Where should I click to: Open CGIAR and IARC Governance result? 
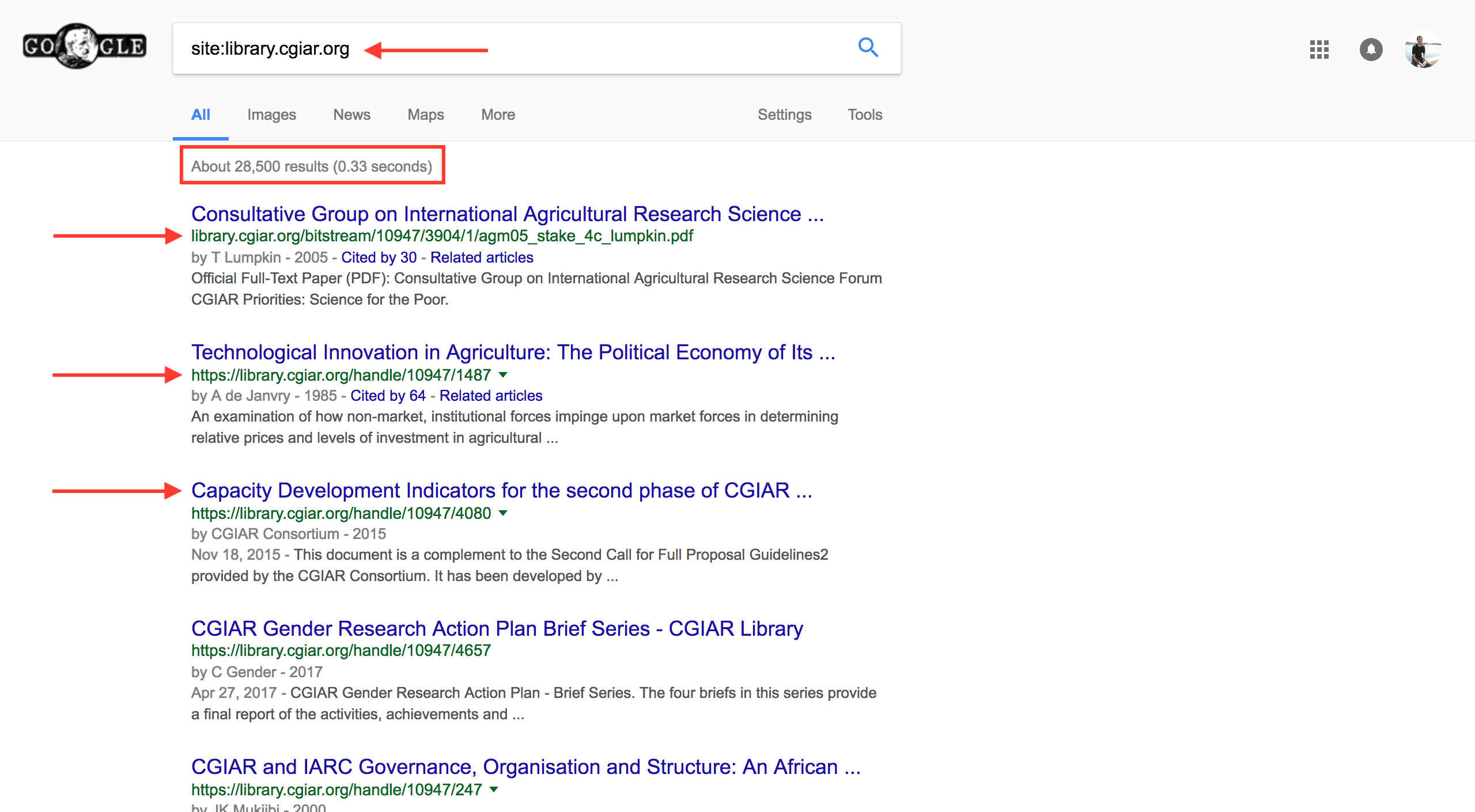coord(526,767)
